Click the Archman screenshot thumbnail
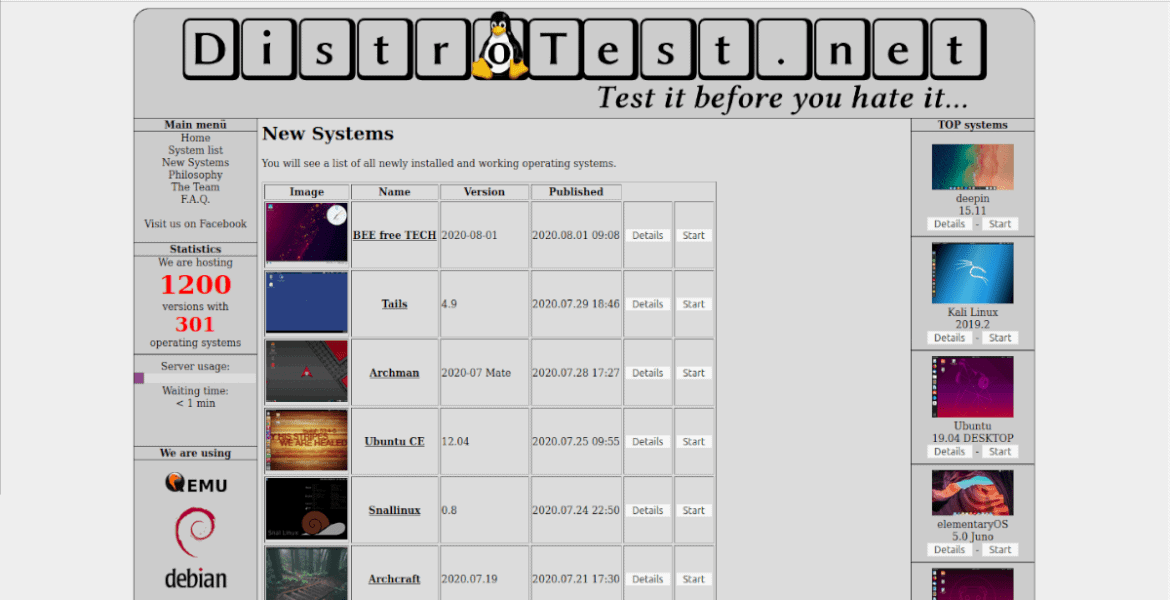Screen dimensions: 1170x600 coord(307,371)
